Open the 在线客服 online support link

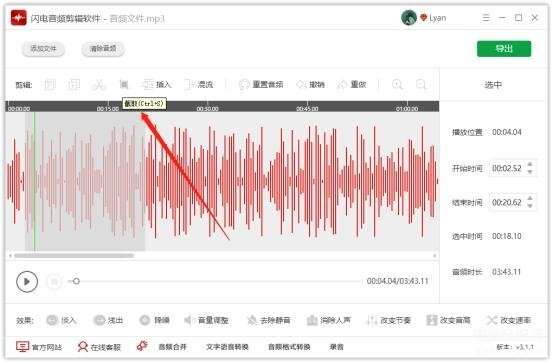click(99, 347)
